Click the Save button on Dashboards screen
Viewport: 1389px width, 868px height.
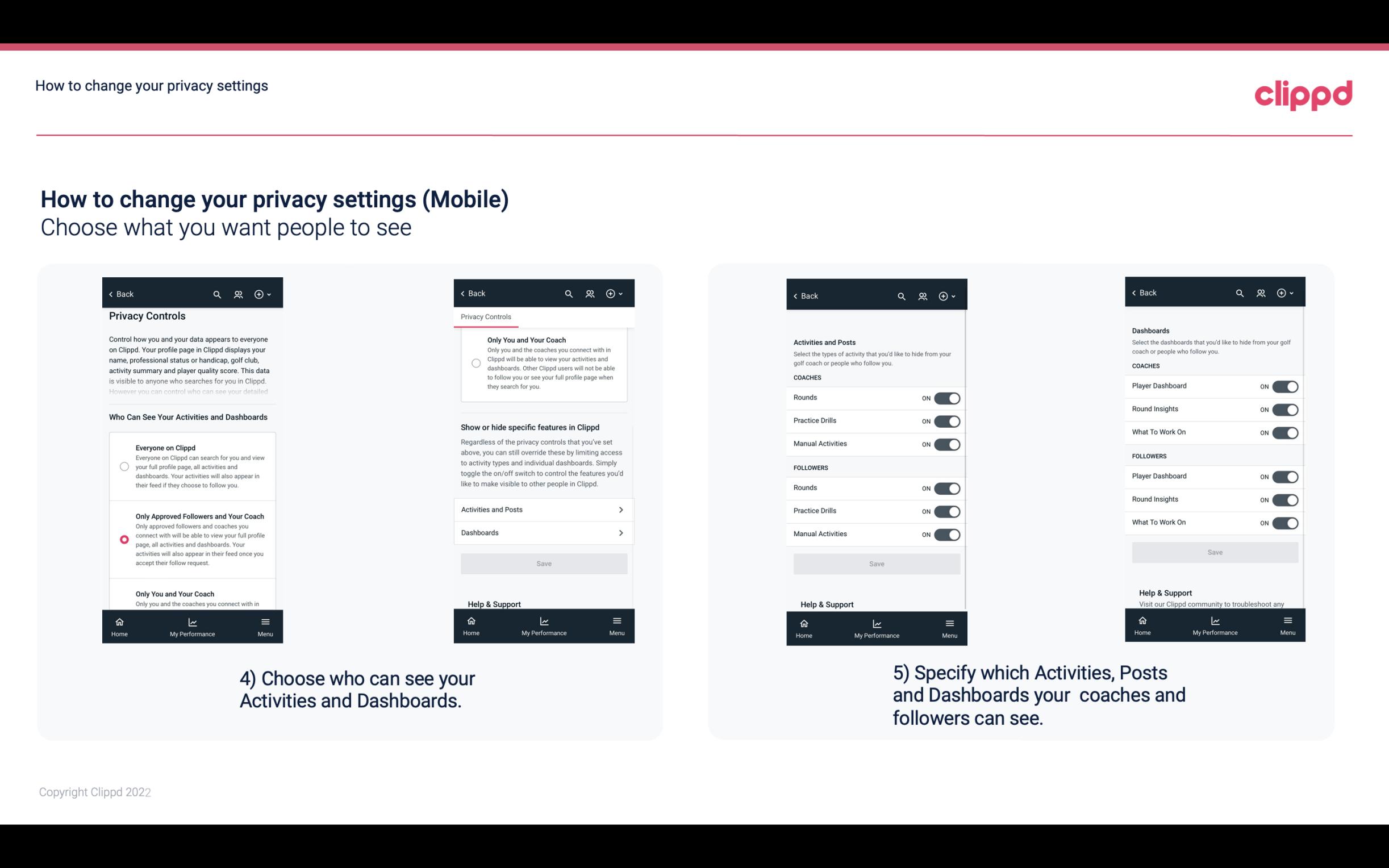click(1214, 551)
